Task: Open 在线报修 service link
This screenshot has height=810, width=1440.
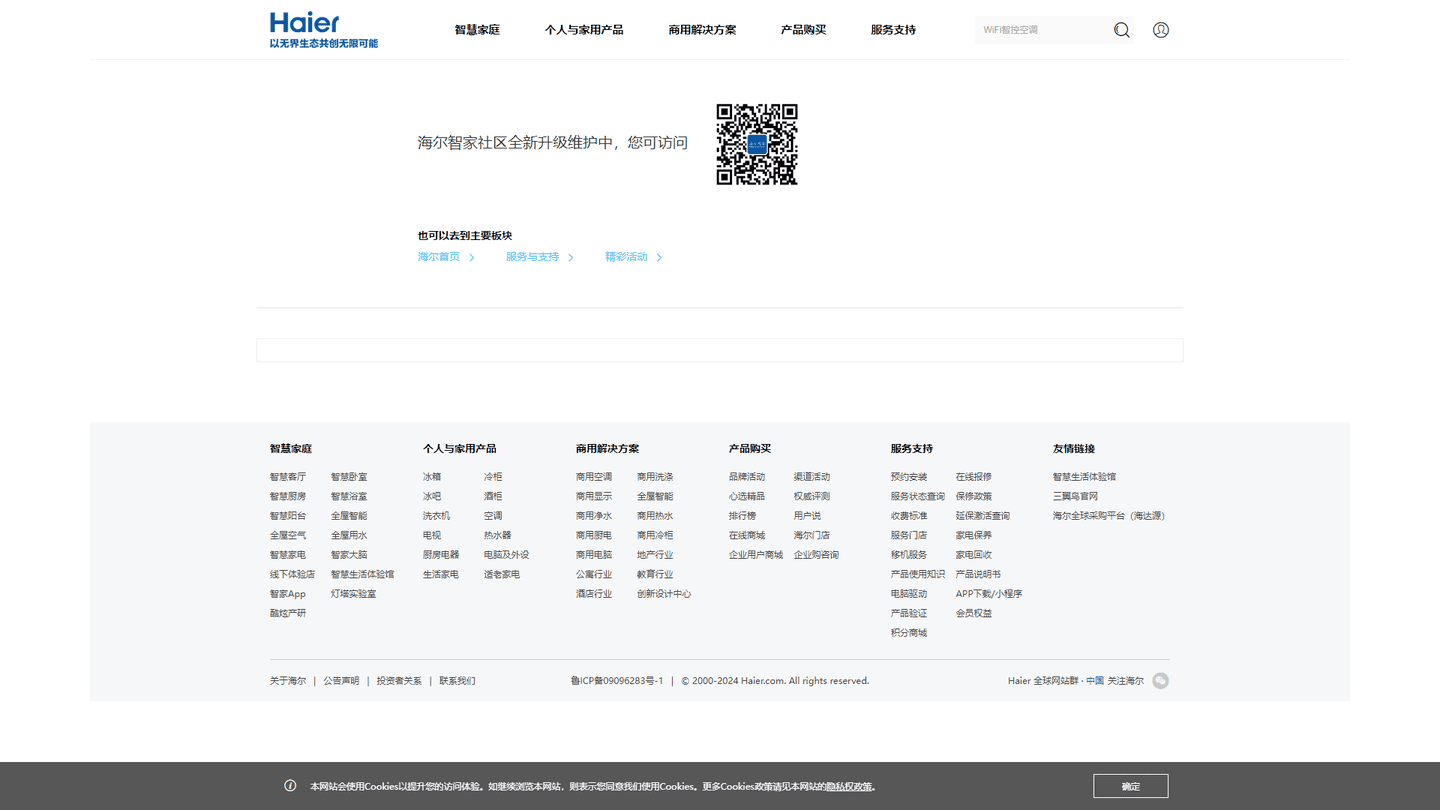Action: [x=974, y=477]
